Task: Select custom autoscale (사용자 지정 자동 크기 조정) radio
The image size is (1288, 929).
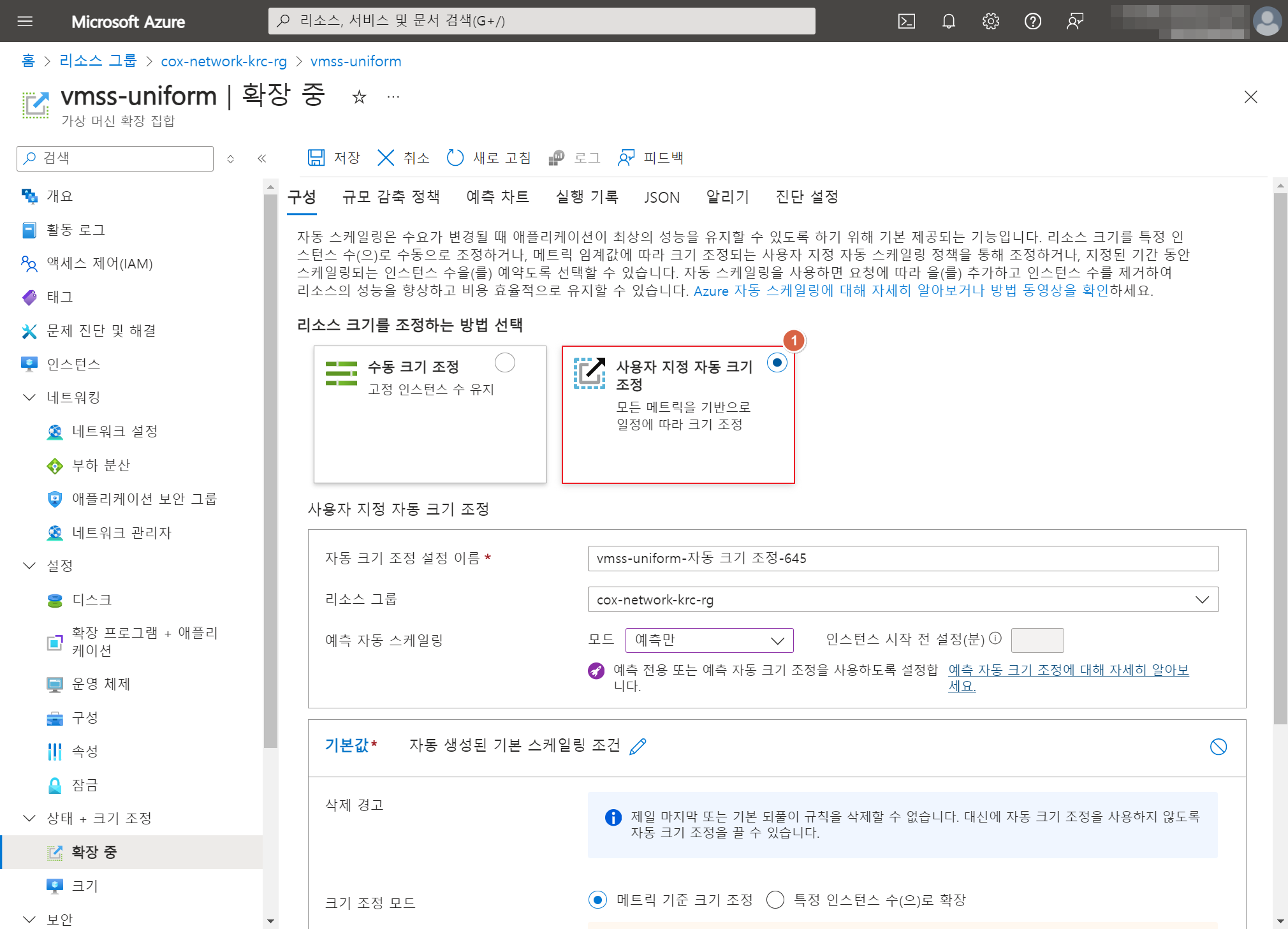Action: point(777,363)
